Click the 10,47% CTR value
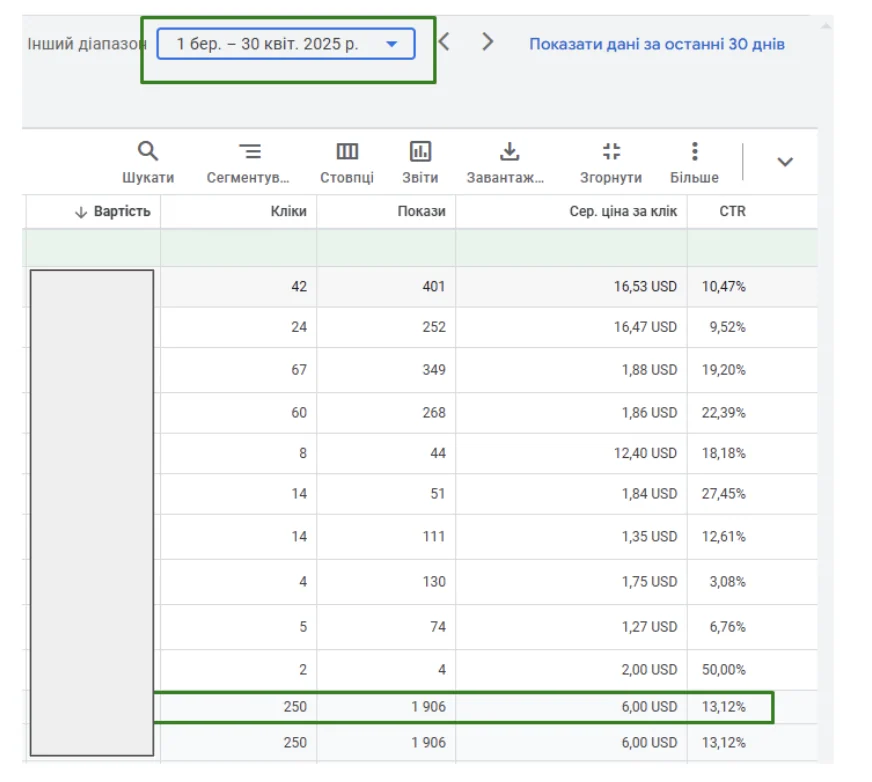The height and width of the screenshot is (782, 872). tap(724, 286)
